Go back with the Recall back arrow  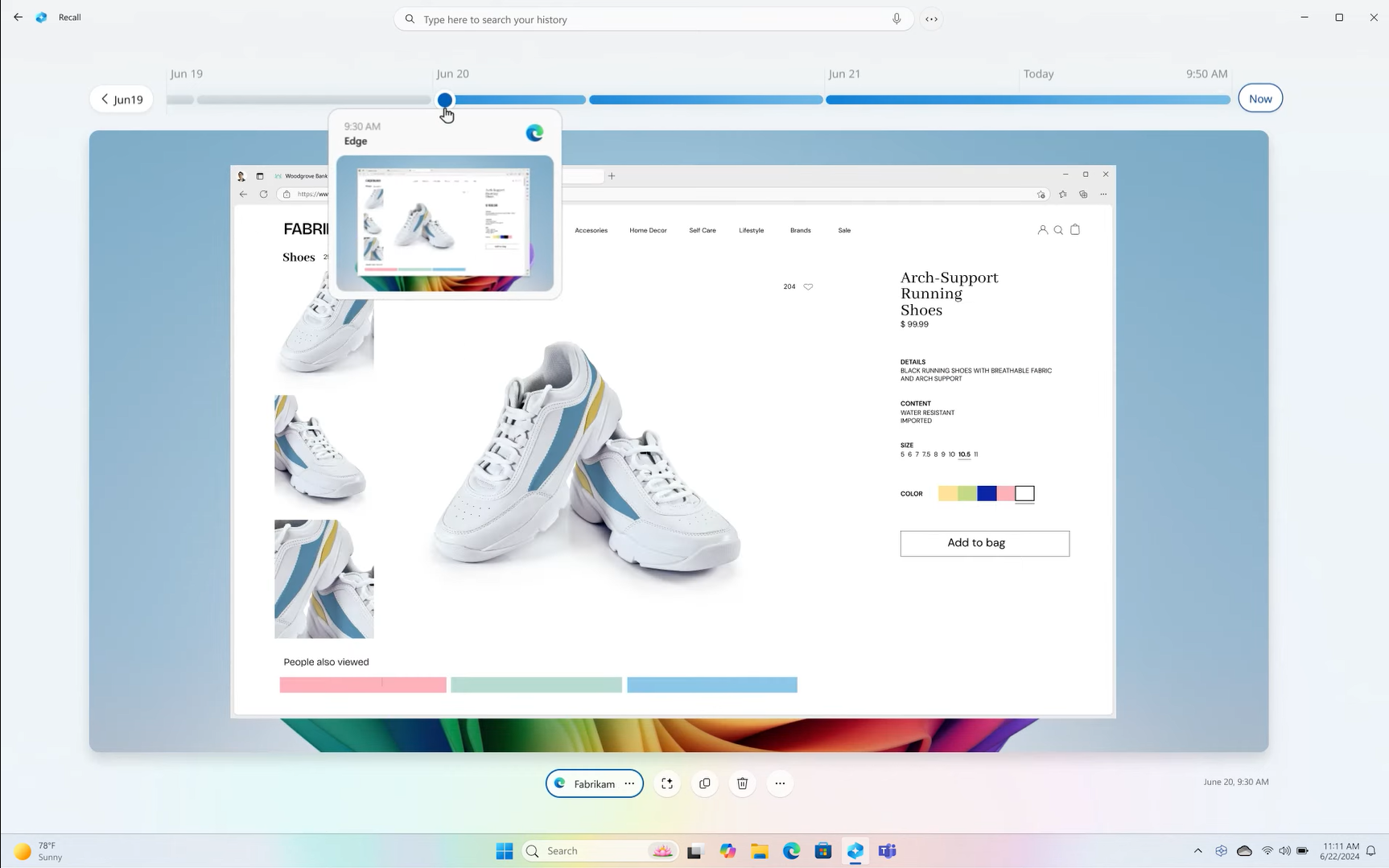(x=18, y=17)
